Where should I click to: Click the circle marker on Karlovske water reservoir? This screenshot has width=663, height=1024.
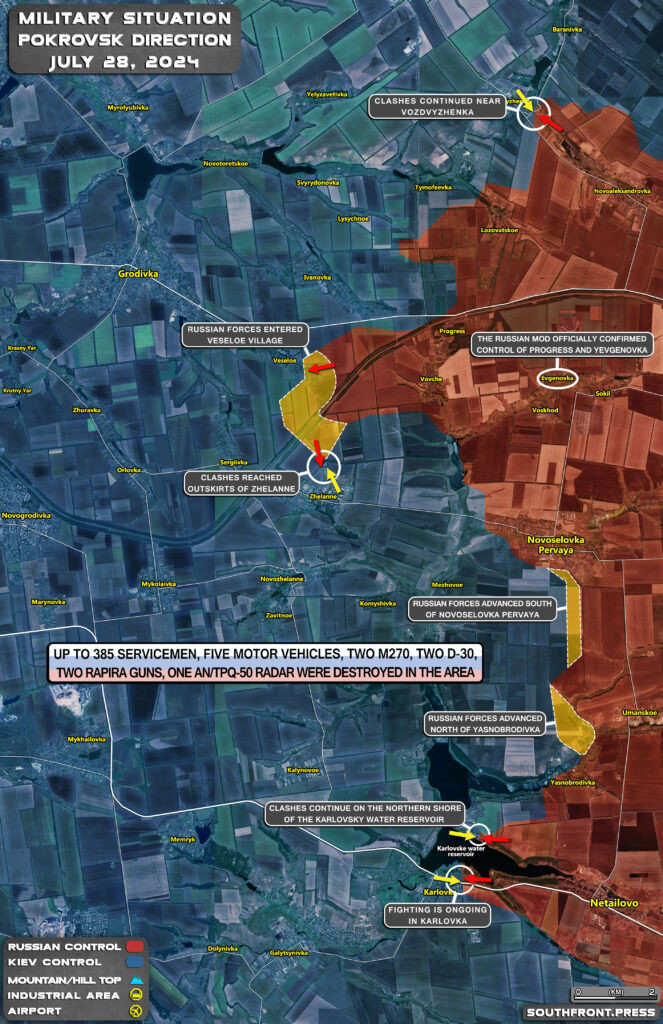(x=478, y=835)
